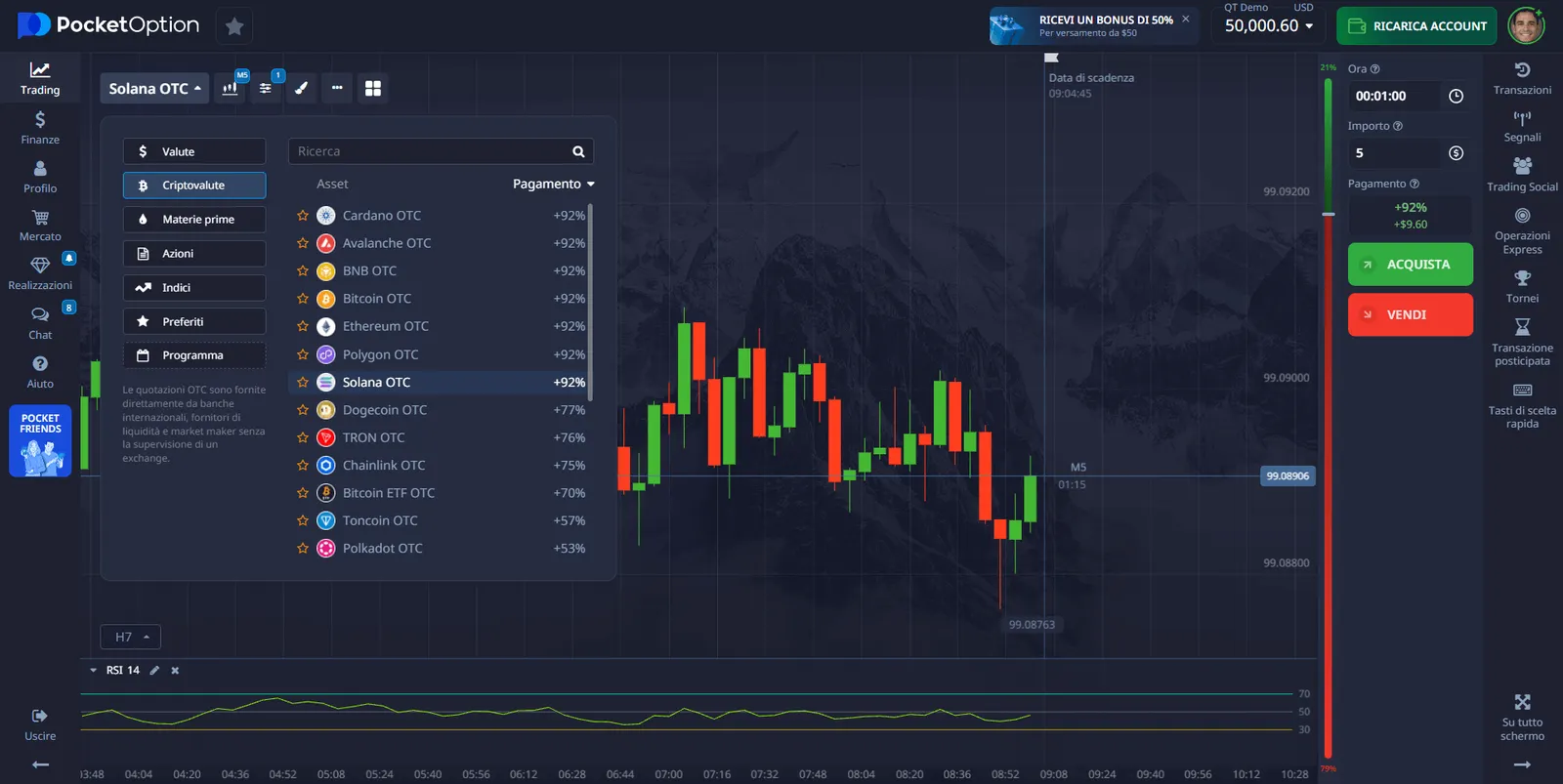Switch to the Valute category
This screenshot has height=784, width=1563.
[194, 151]
